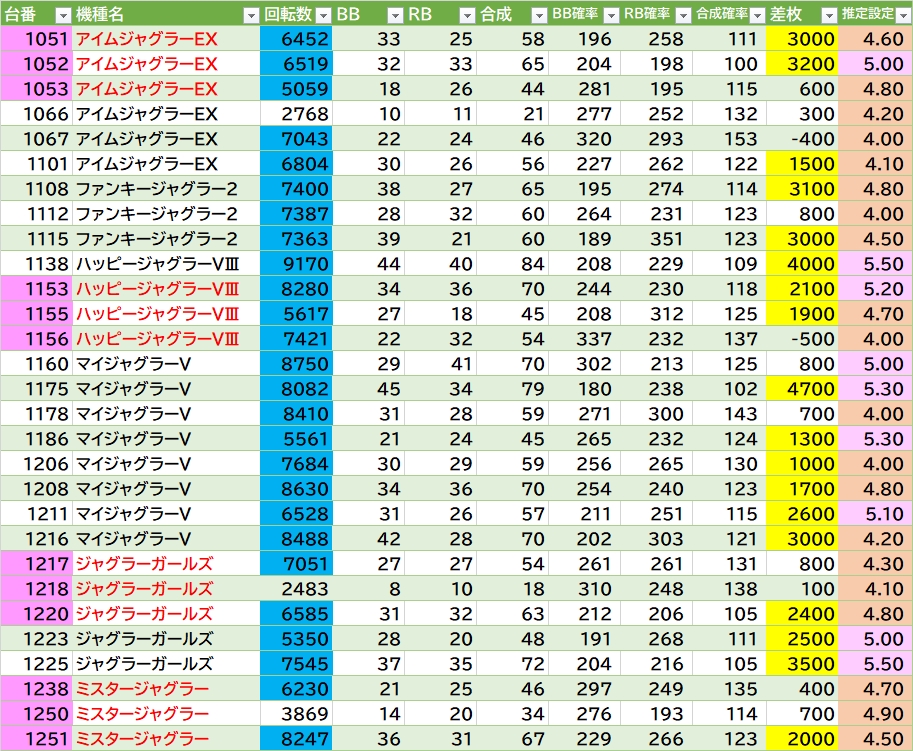
Task: Open the 差枚 column filter dropdown
Action: click(x=829, y=15)
